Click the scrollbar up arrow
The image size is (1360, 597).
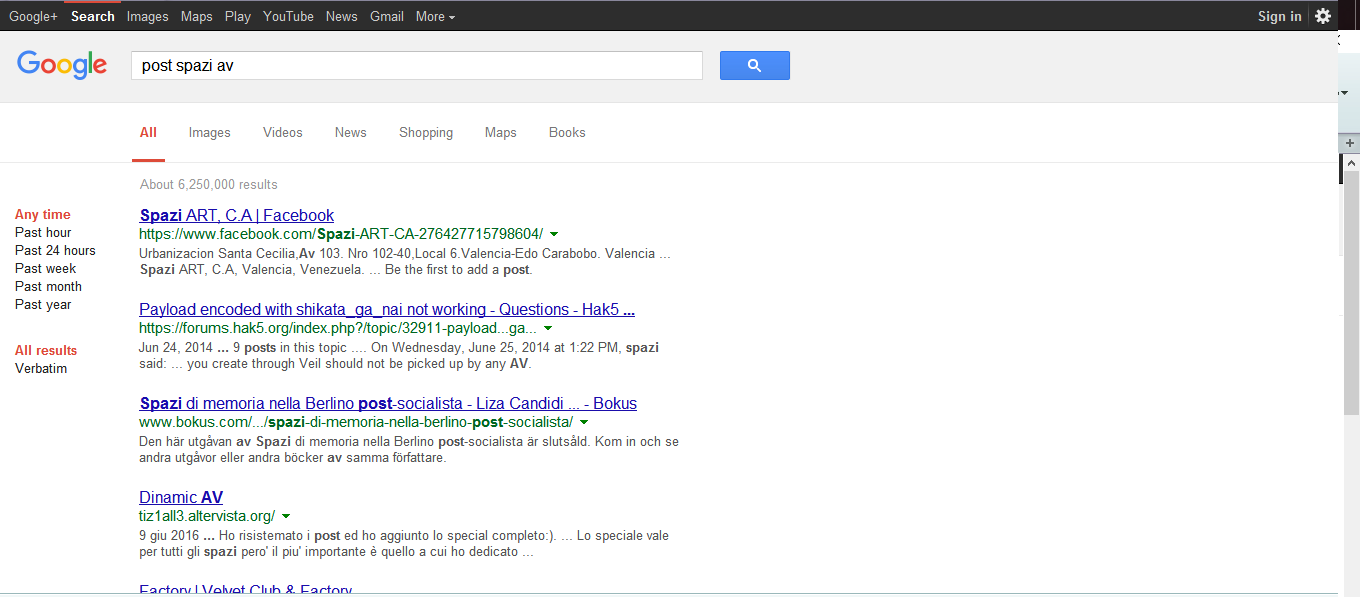1350,162
